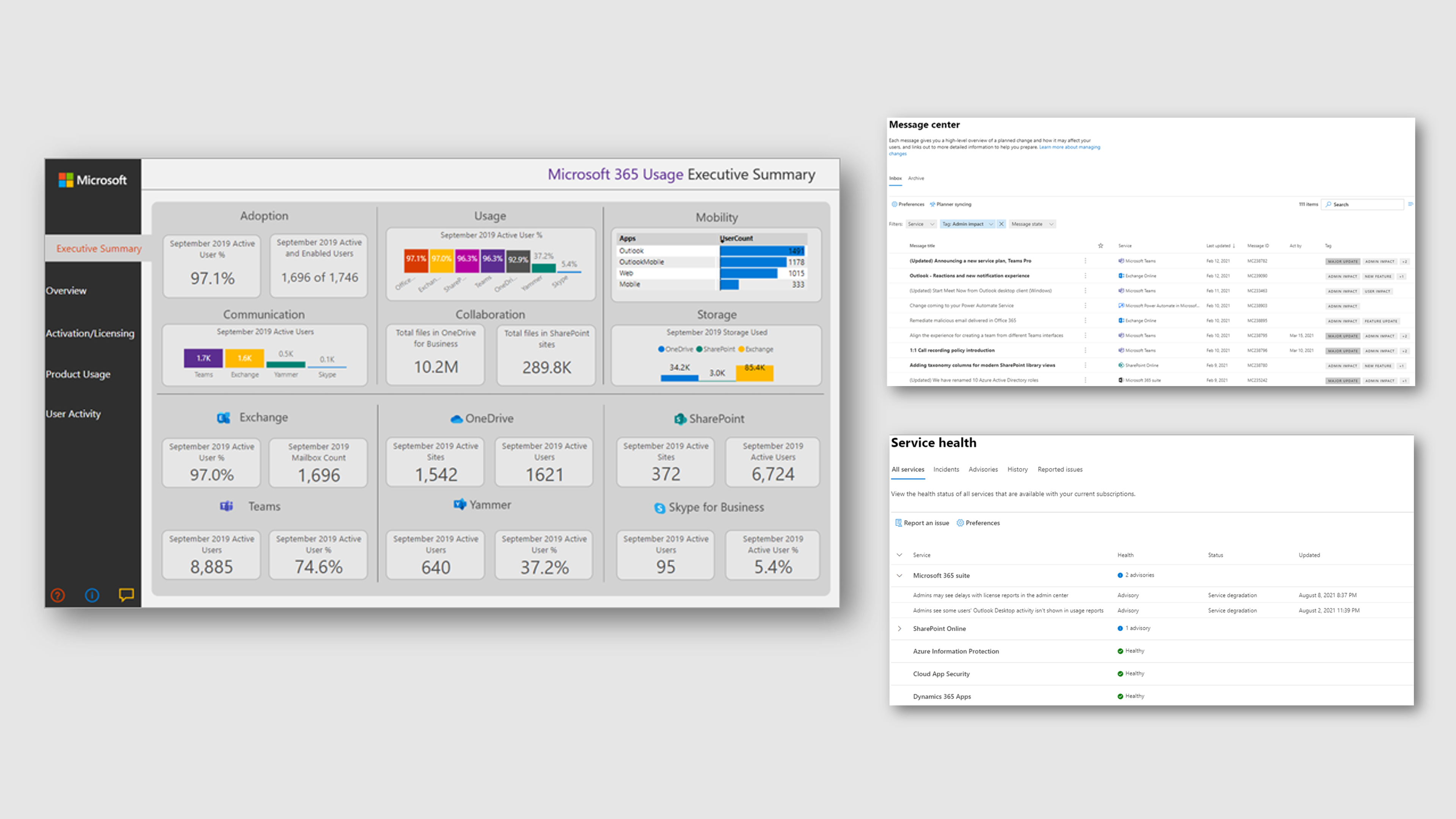The height and width of the screenshot is (819, 1456).
Task: Click the Planner syncing icon in Message center
Action: point(933,204)
